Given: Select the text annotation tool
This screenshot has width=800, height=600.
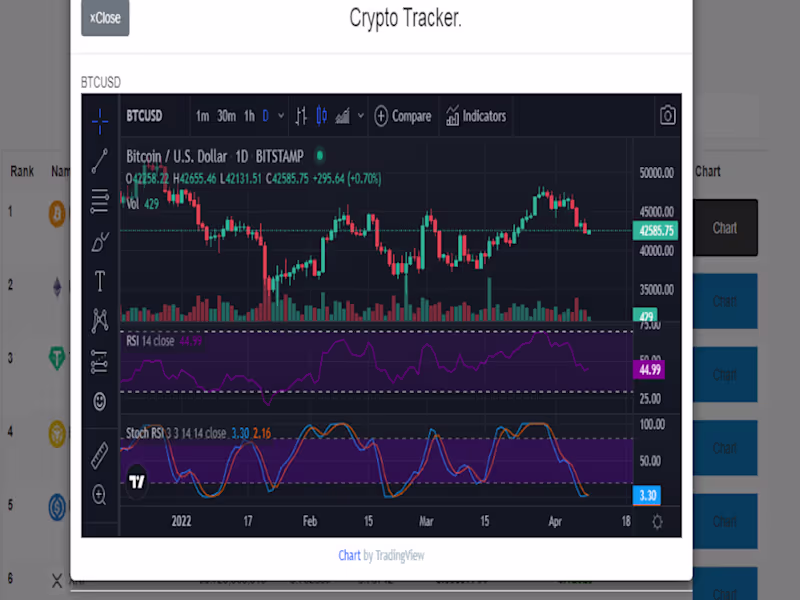Looking at the screenshot, I should 99,281.
